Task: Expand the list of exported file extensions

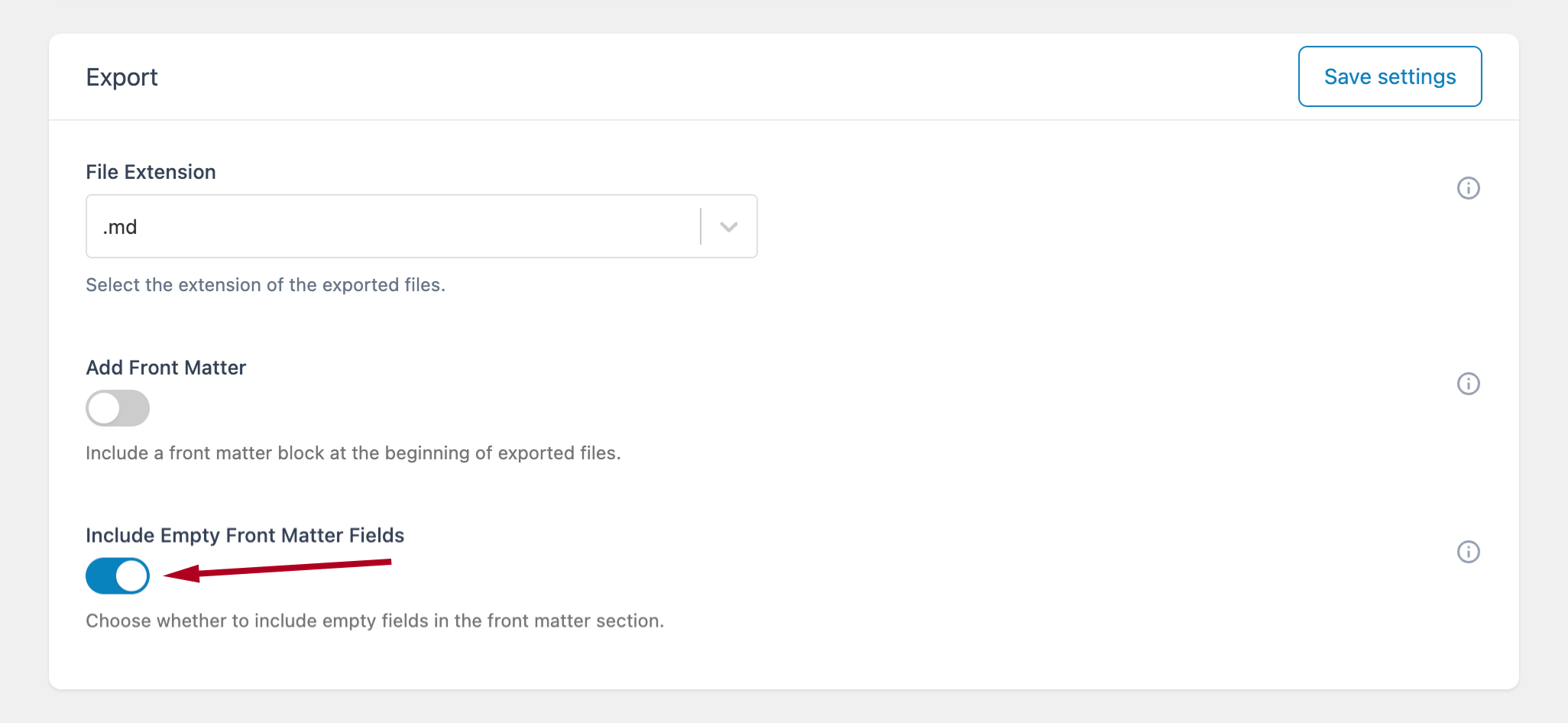Action: point(728,226)
